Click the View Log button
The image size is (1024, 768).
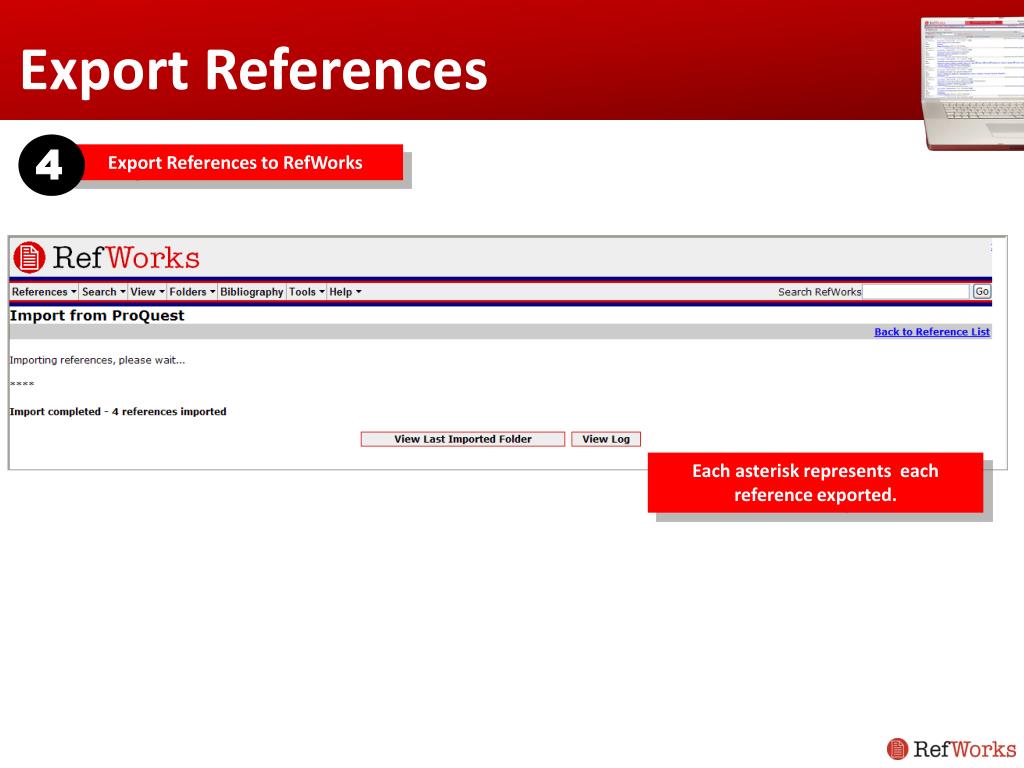click(606, 439)
